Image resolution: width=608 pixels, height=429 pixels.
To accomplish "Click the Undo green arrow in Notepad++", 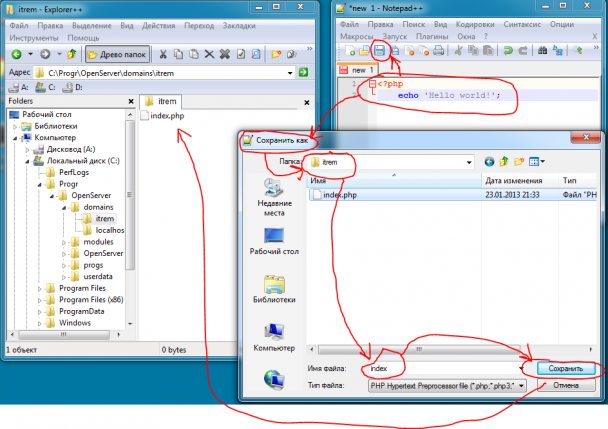I will pos(508,50).
